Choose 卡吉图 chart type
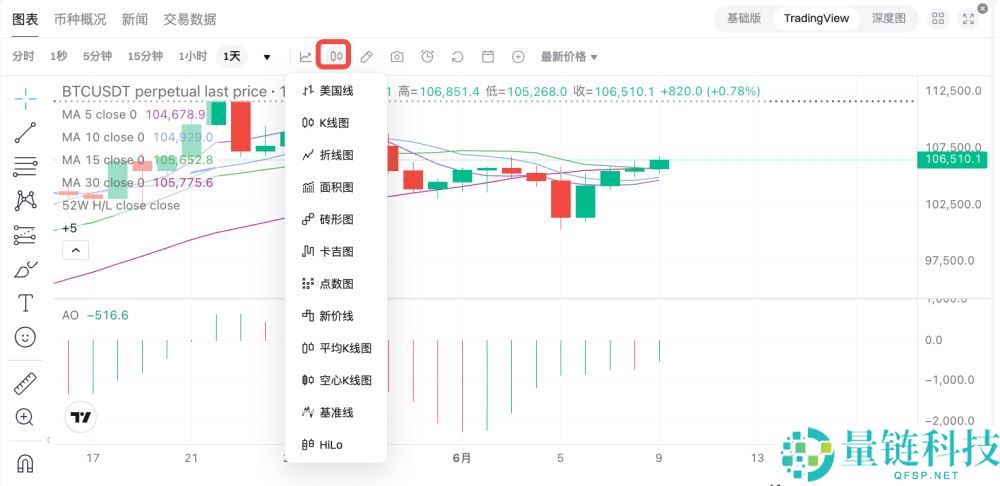Image resolution: width=1000 pixels, height=486 pixels. coord(335,252)
